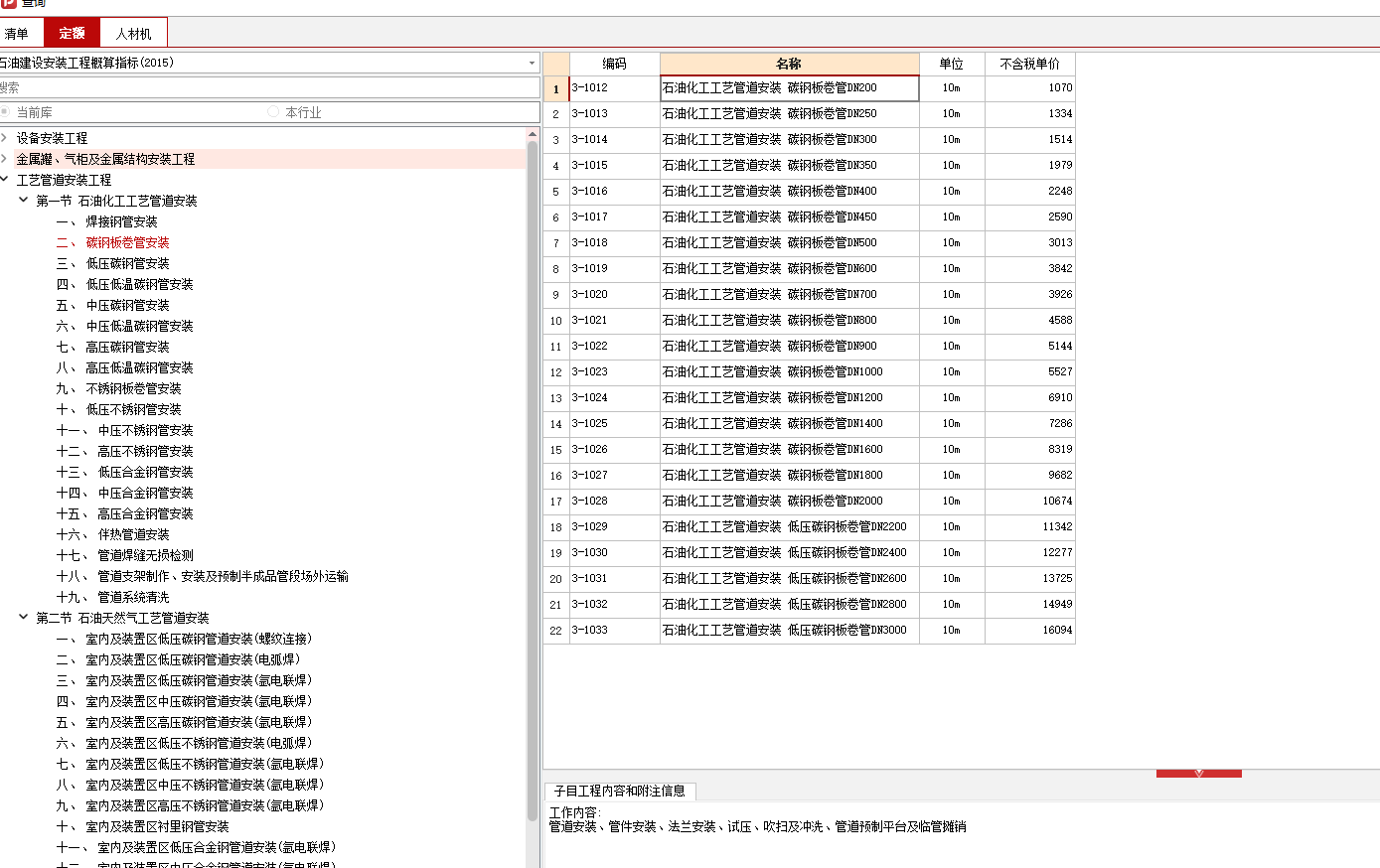Select 室内及装置区低压碳钢管道安装(电弧焊) item
Image resolution: width=1380 pixels, height=868 pixels.
(178, 659)
